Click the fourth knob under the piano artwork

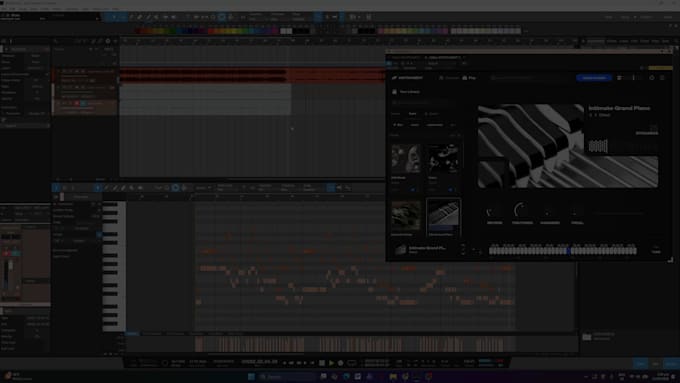click(x=576, y=213)
